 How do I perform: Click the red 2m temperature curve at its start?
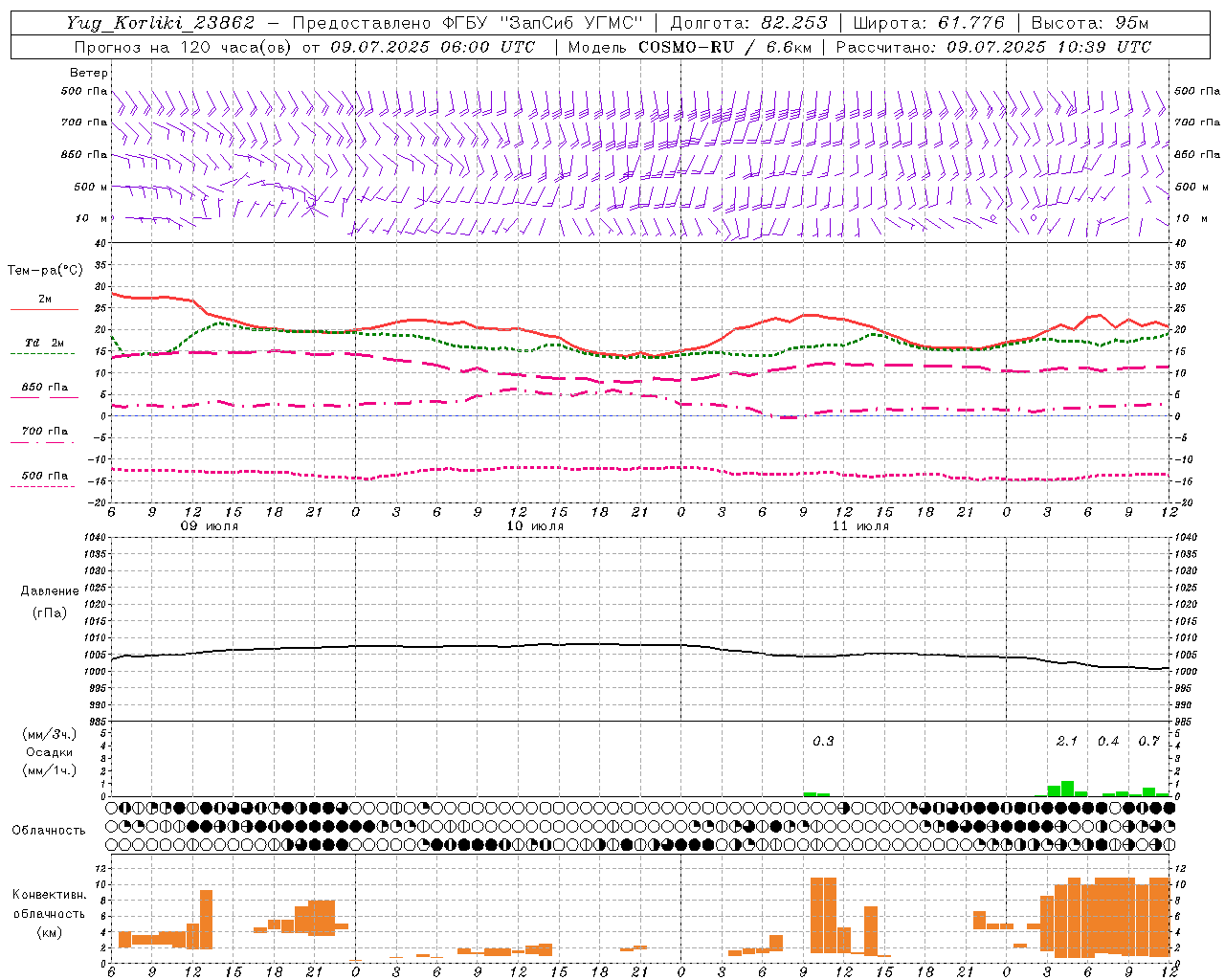pyautogui.click(x=114, y=294)
